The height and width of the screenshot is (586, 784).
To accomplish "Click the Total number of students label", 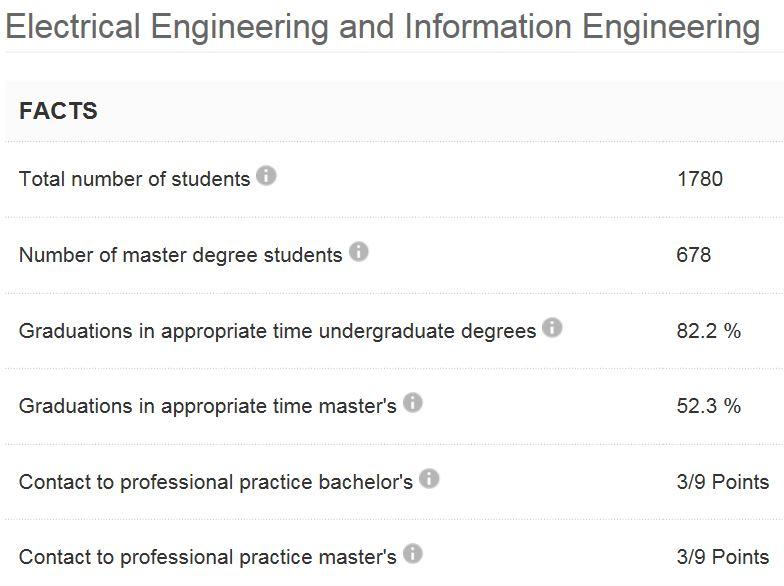I will [x=134, y=179].
